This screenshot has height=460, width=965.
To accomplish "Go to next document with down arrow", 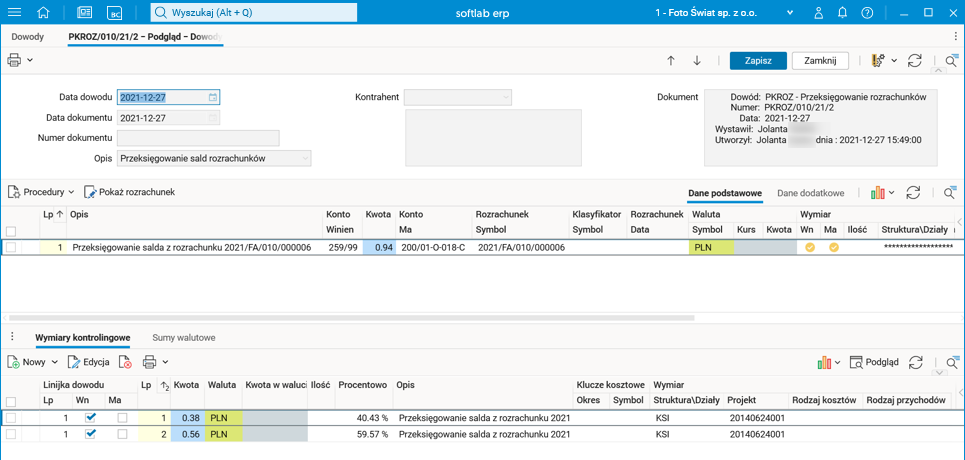I will pyautogui.click(x=697, y=61).
